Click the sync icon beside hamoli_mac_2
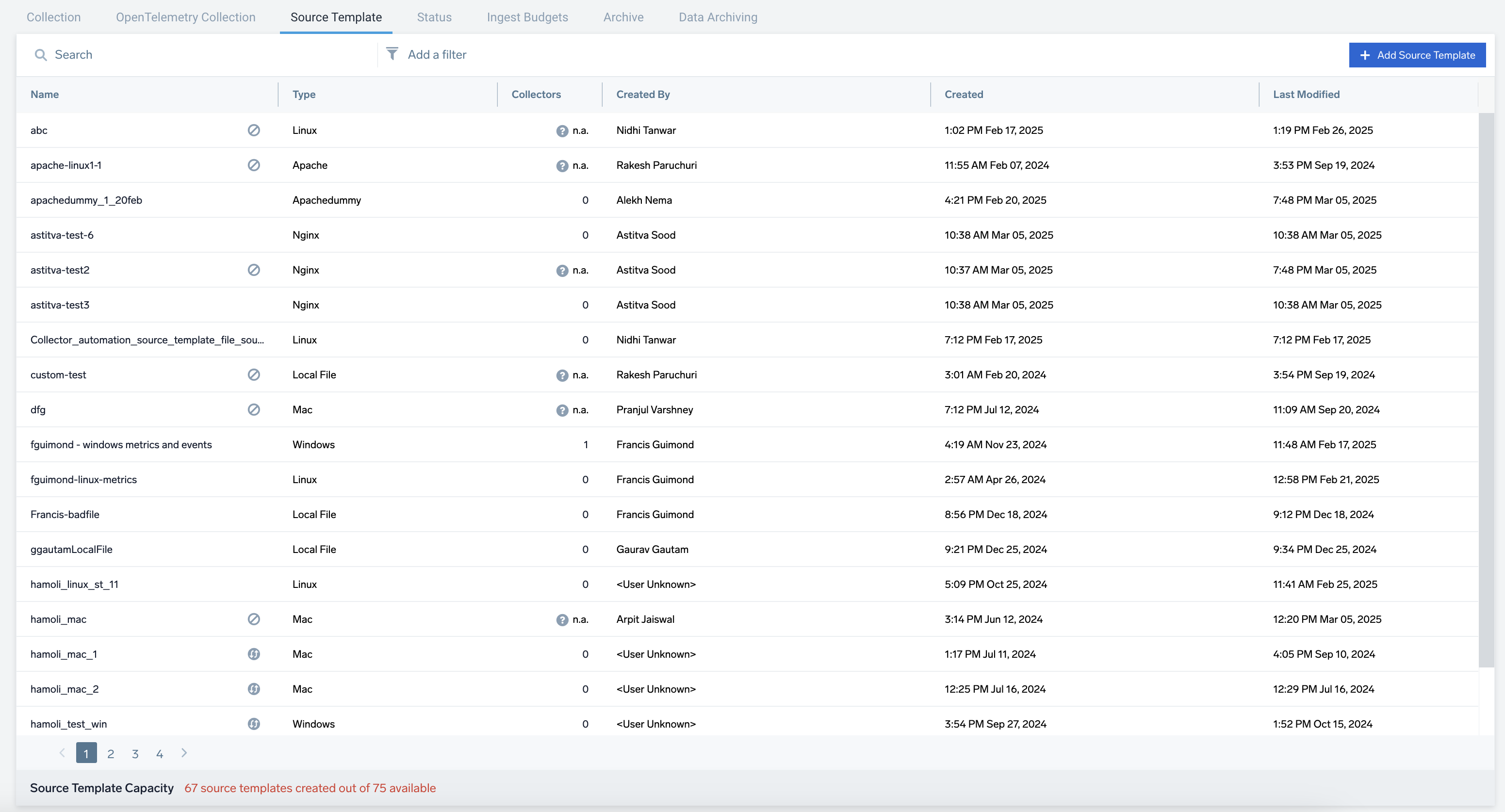Viewport: 1505px width, 812px height. [254, 689]
